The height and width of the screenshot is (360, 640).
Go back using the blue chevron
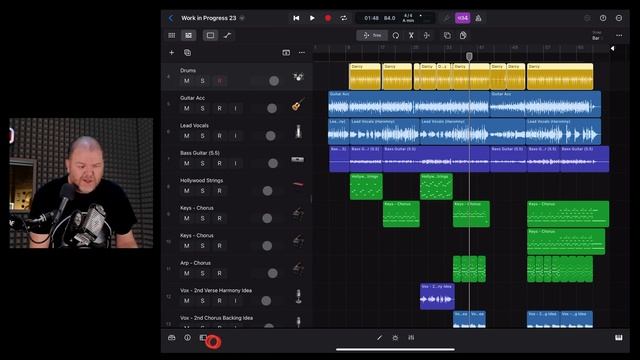pyautogui.click(x=171, y=18)
